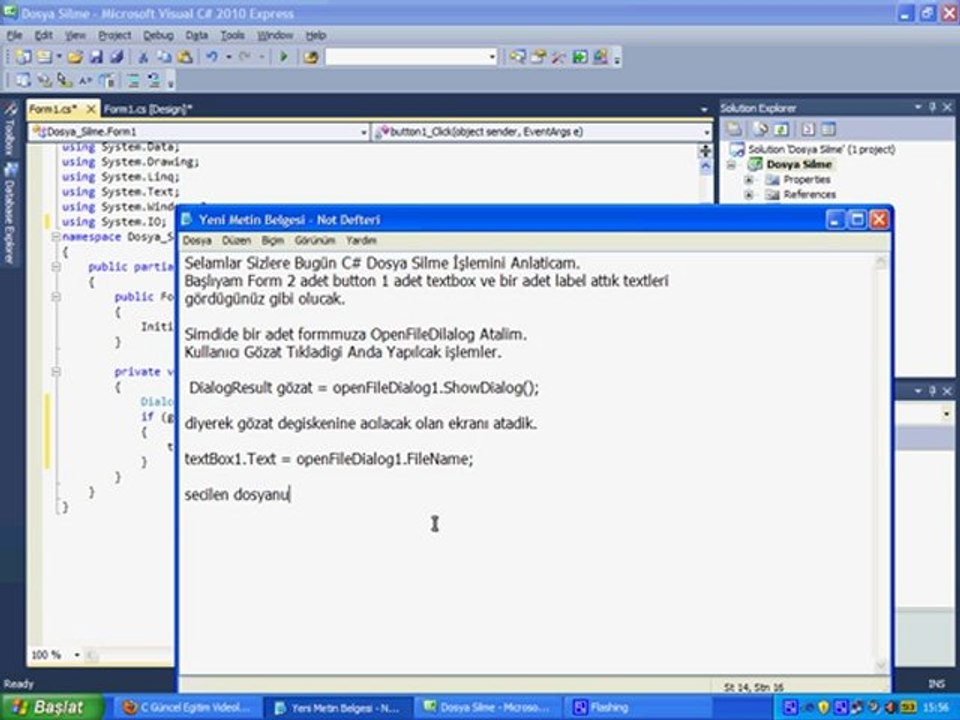The width and height of the screenshot is (960, 720).
Task: Open Notepad's Yardım menu
Action: tap(361, 241)
